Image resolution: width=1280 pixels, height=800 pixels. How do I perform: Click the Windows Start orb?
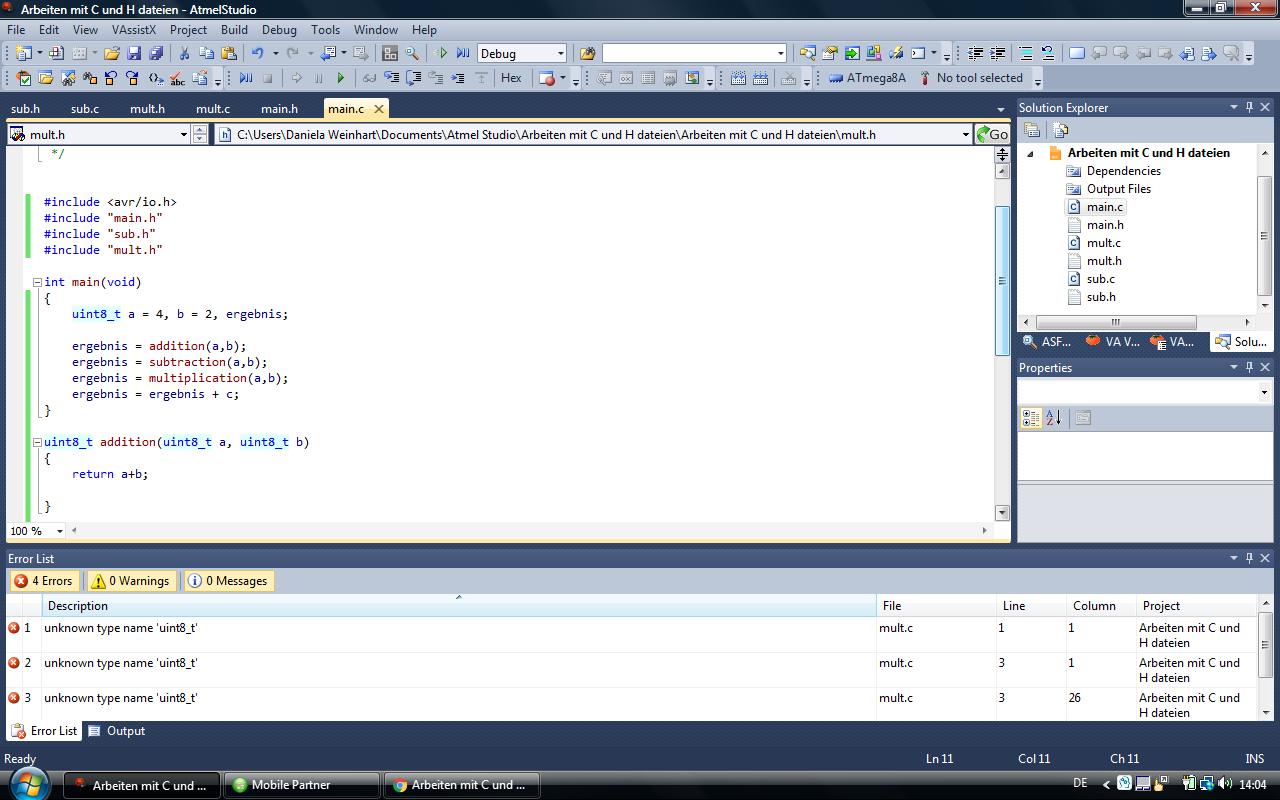coord(27,784)
